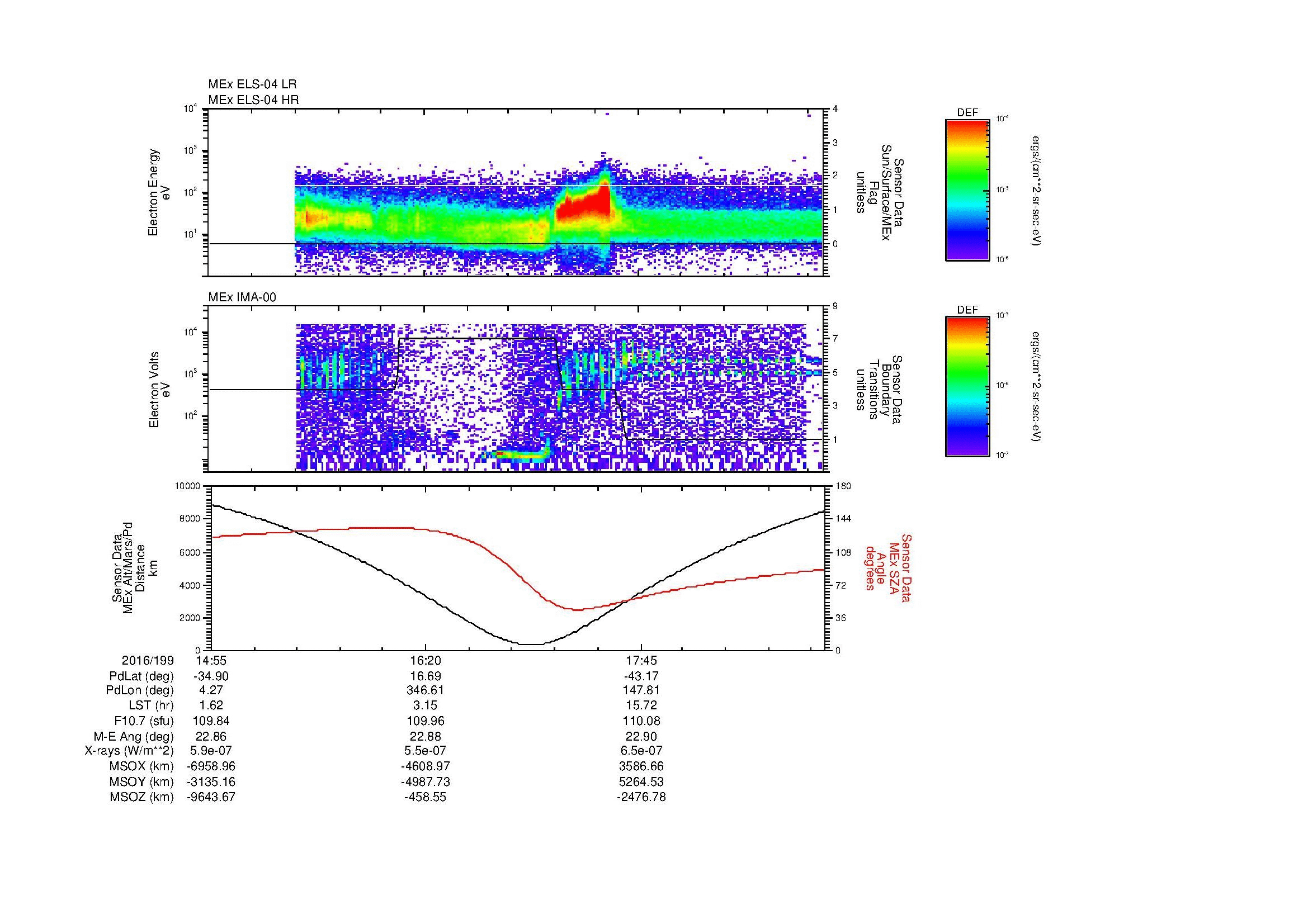Image resolution: width=1308 pixels, height=924 pixels.
Task: Select the 'MEx ELS-04 HR' title text
Action: pos(253,99)
